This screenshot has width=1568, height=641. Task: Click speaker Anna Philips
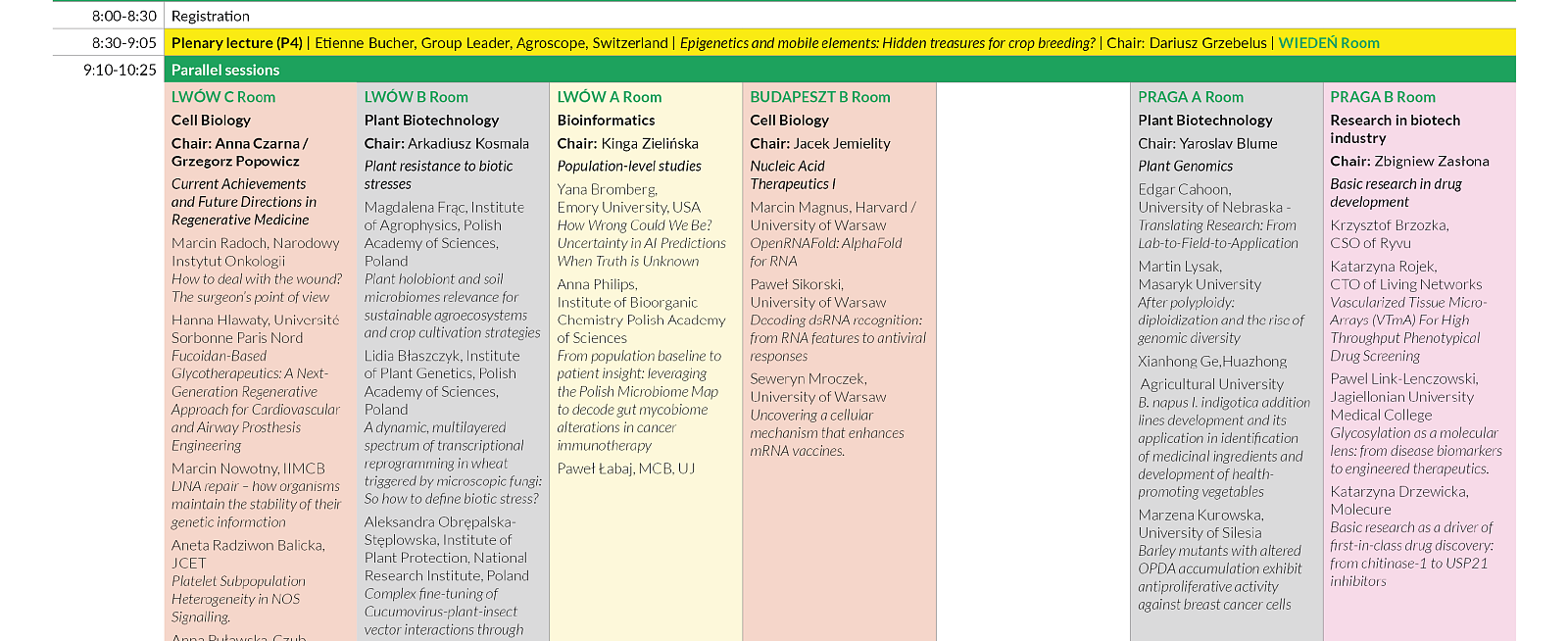tap(642, 311)
